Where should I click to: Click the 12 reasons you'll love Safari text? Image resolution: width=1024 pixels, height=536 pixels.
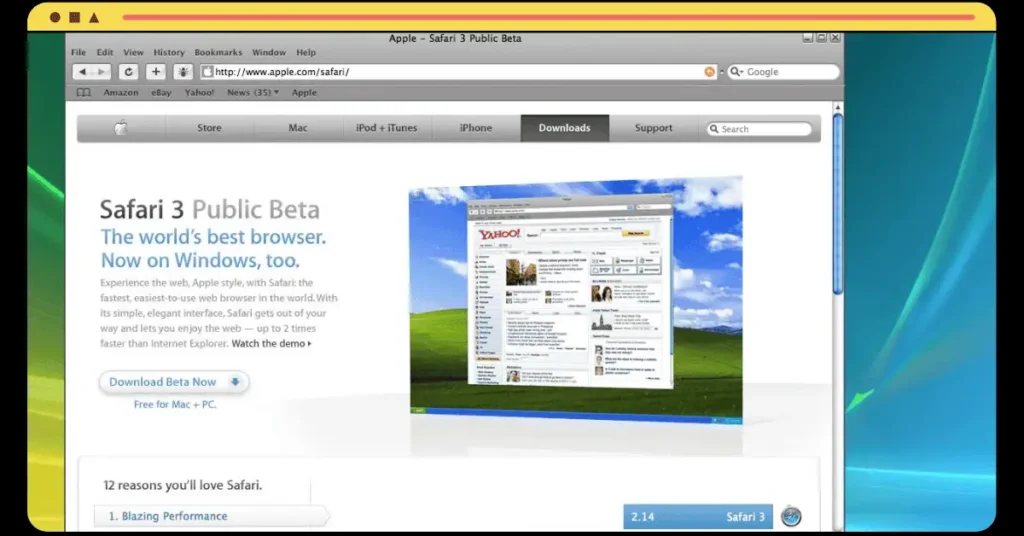pyautogui.click(x=182, y=485)
